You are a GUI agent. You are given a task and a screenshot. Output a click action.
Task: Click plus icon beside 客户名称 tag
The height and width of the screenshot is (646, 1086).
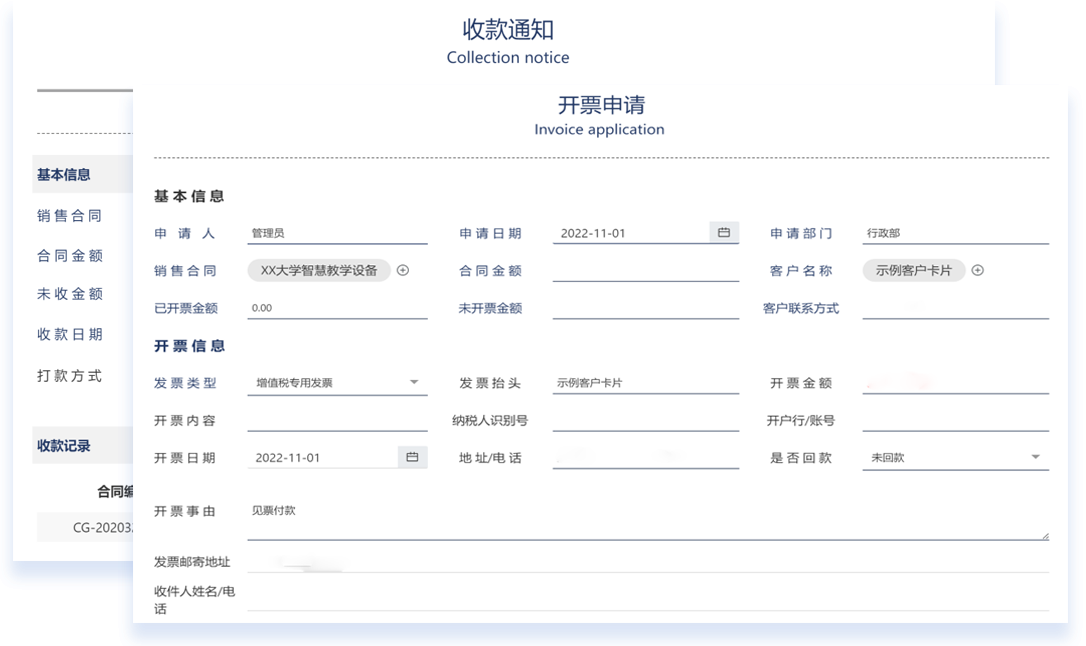pos(978,270)
